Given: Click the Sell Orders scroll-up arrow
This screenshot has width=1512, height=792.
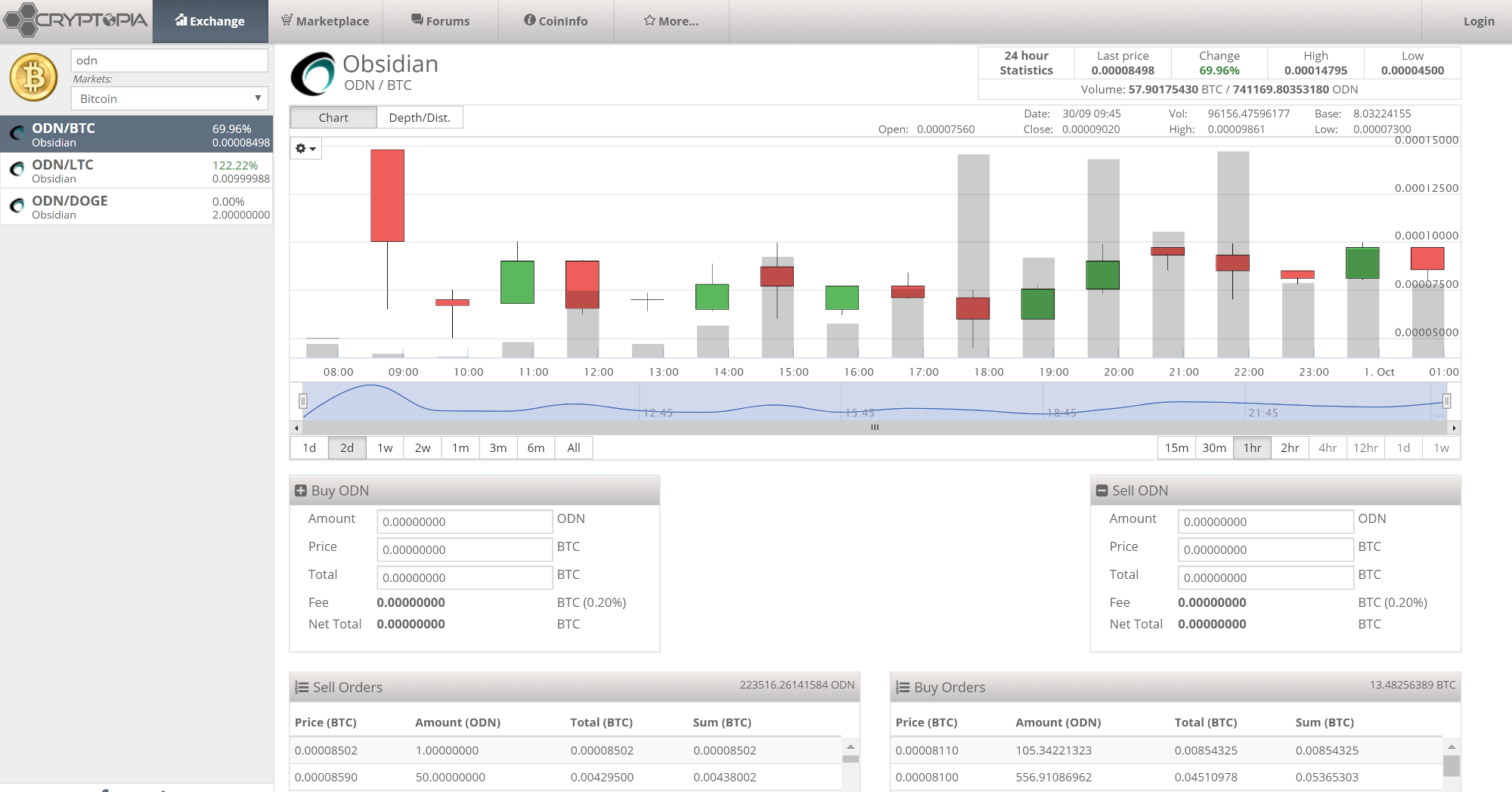Looking at the screenshot, I should tap(850, 747).
